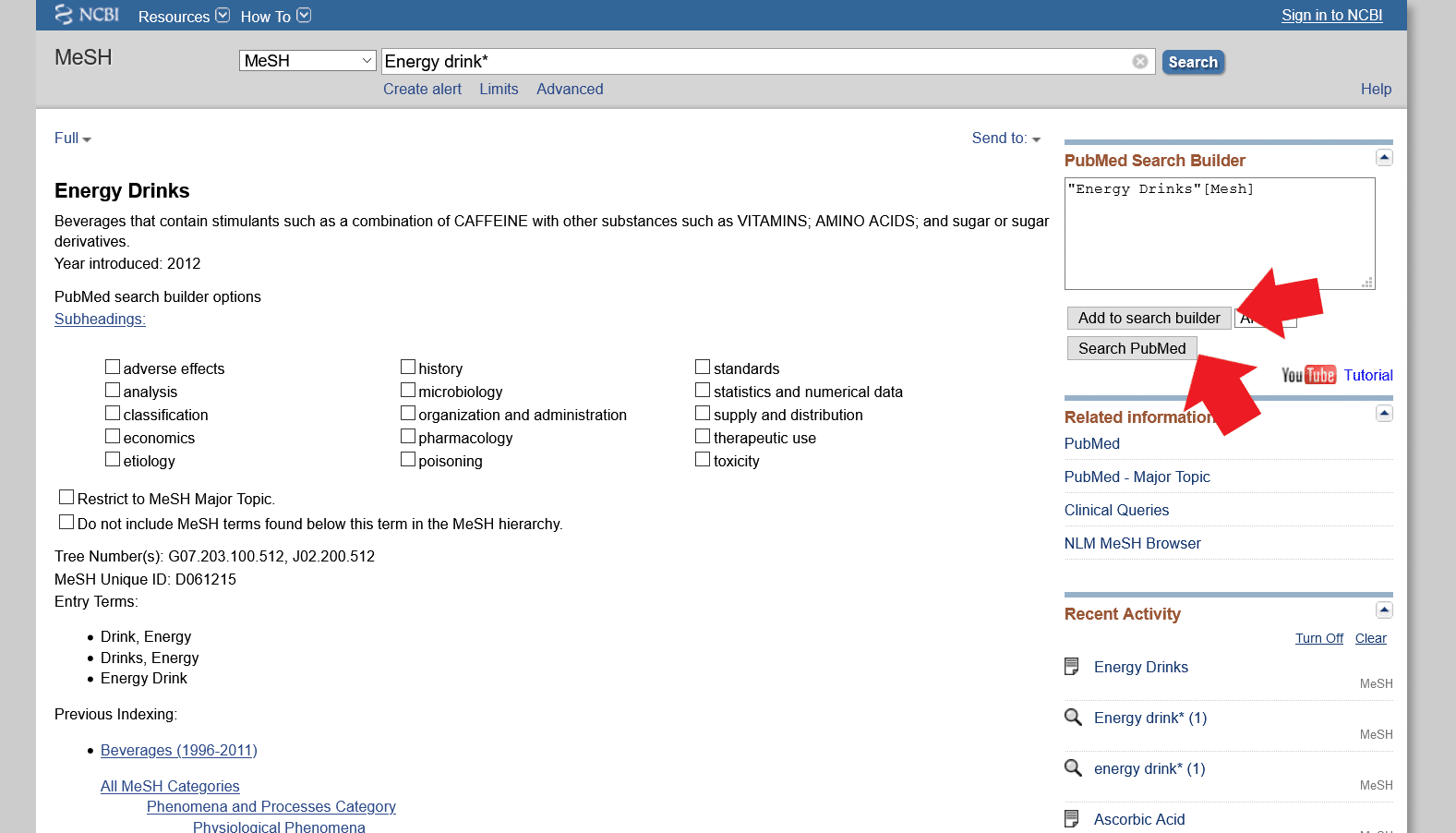Open the Physiological Phenomena link
The image size is (1456, 833).
click(279, 827)
